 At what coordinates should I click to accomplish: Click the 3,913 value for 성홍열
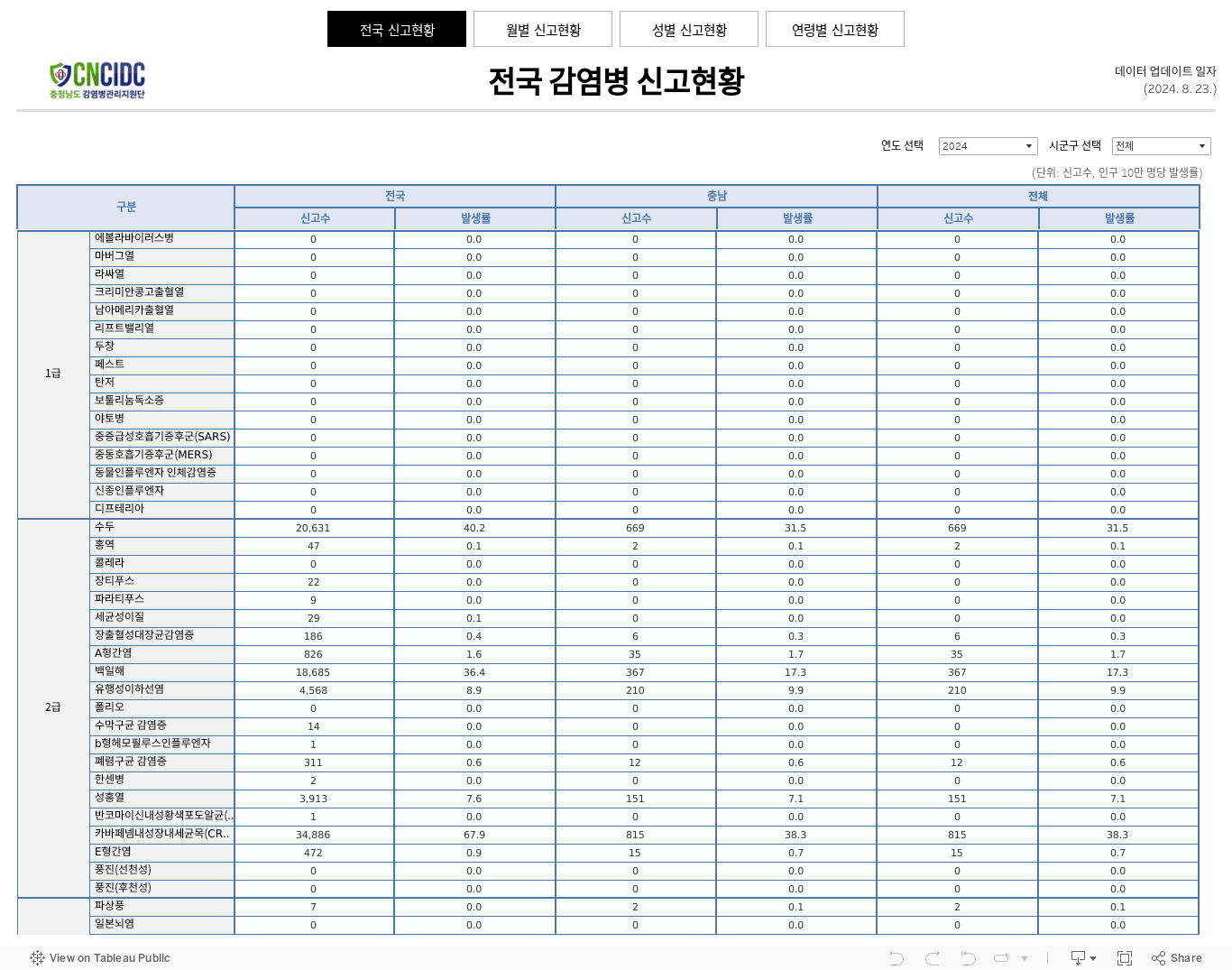[313, 799]
